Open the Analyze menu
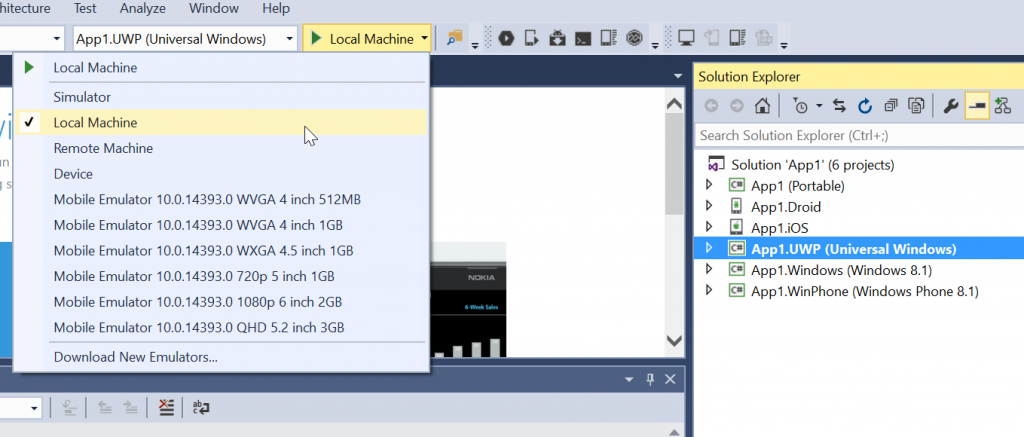 pyautogui.click(x=143, y=8)
